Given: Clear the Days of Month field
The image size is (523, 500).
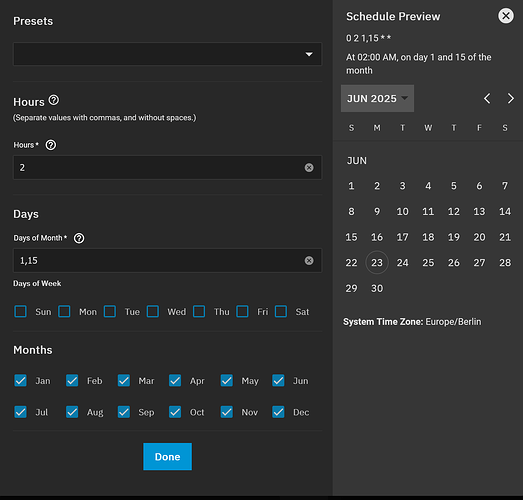Looking at the screenshot, I should (309, 261).
